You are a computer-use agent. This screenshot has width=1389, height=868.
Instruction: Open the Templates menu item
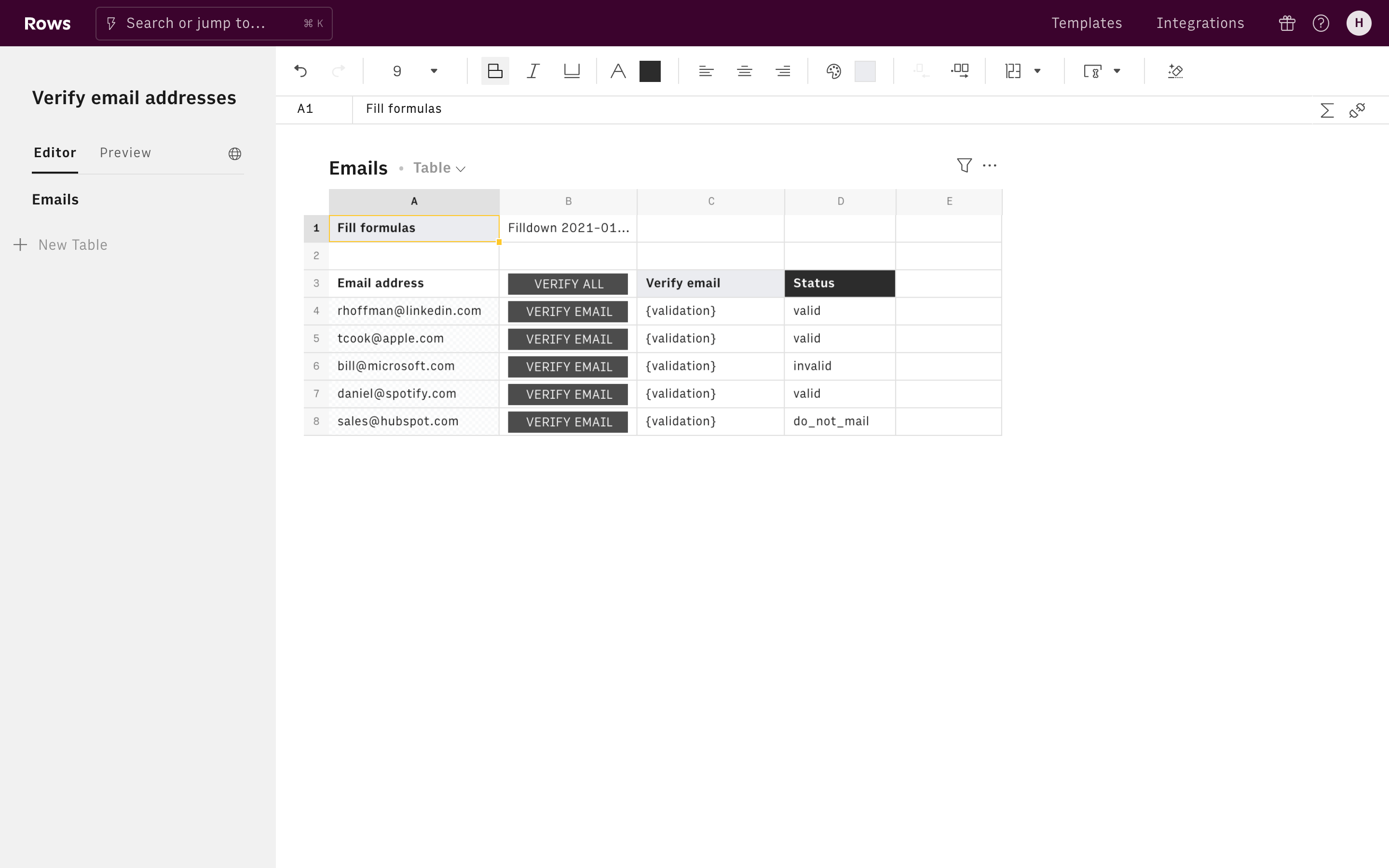coord(1087,23)
